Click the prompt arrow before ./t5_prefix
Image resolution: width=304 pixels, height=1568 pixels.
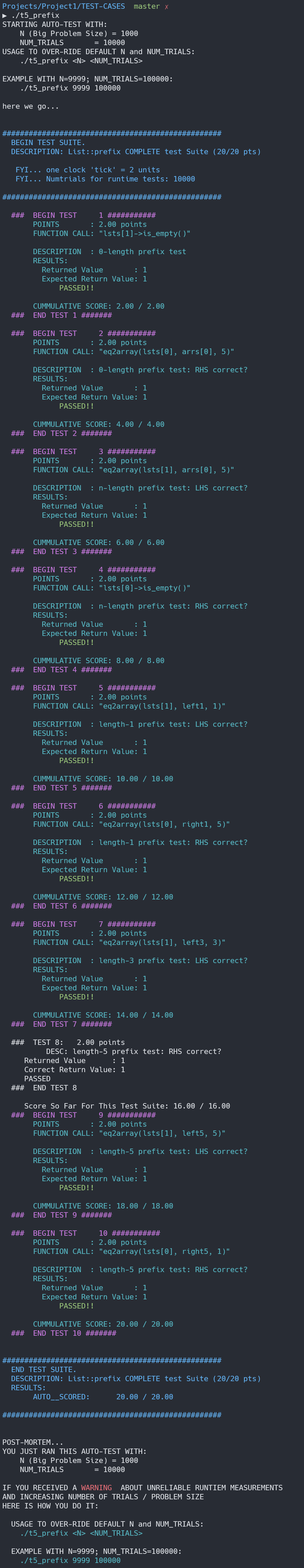5,15
